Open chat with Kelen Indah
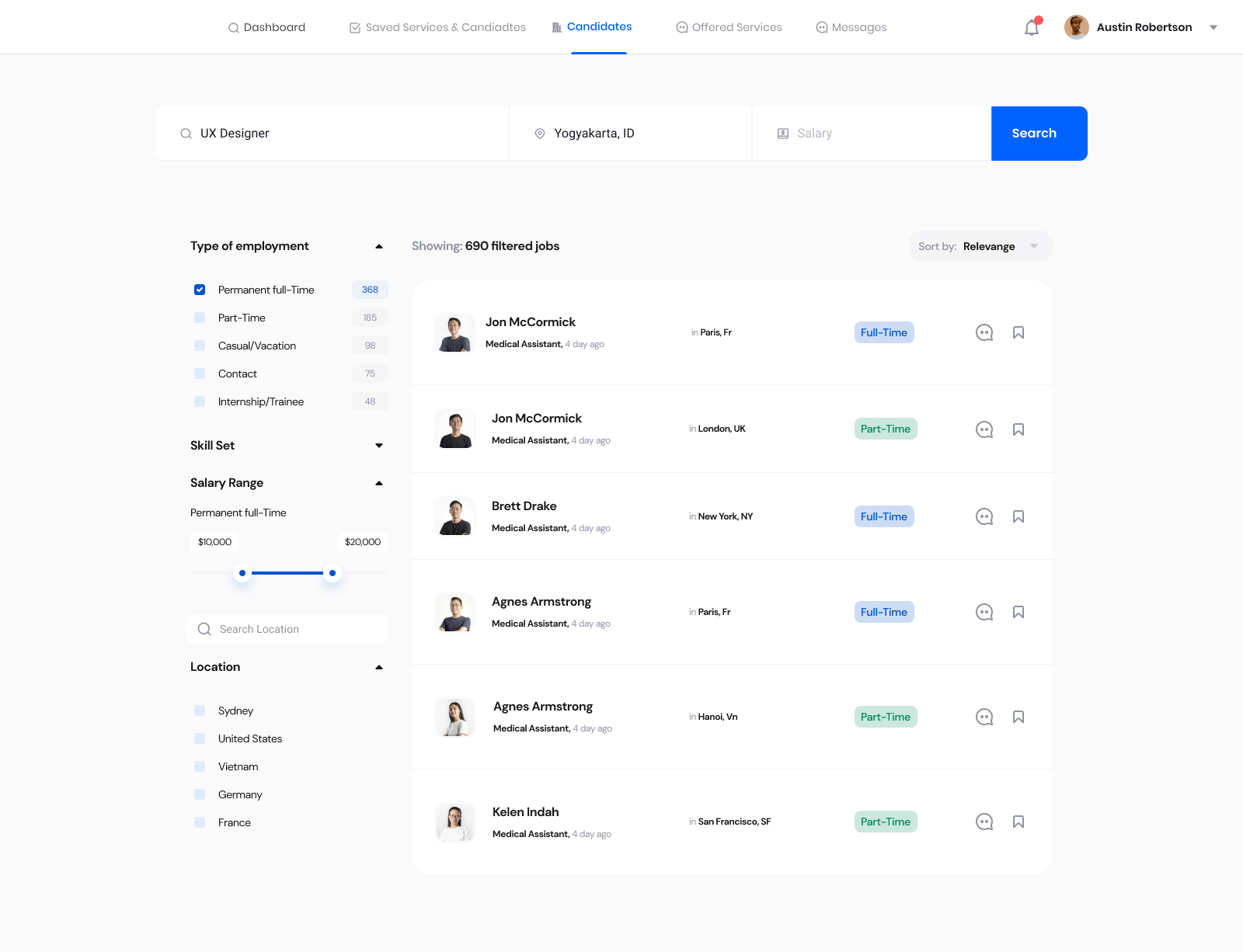Viewport: 1243px width, 952px height. pyautogui.click(x=984, y=822)
